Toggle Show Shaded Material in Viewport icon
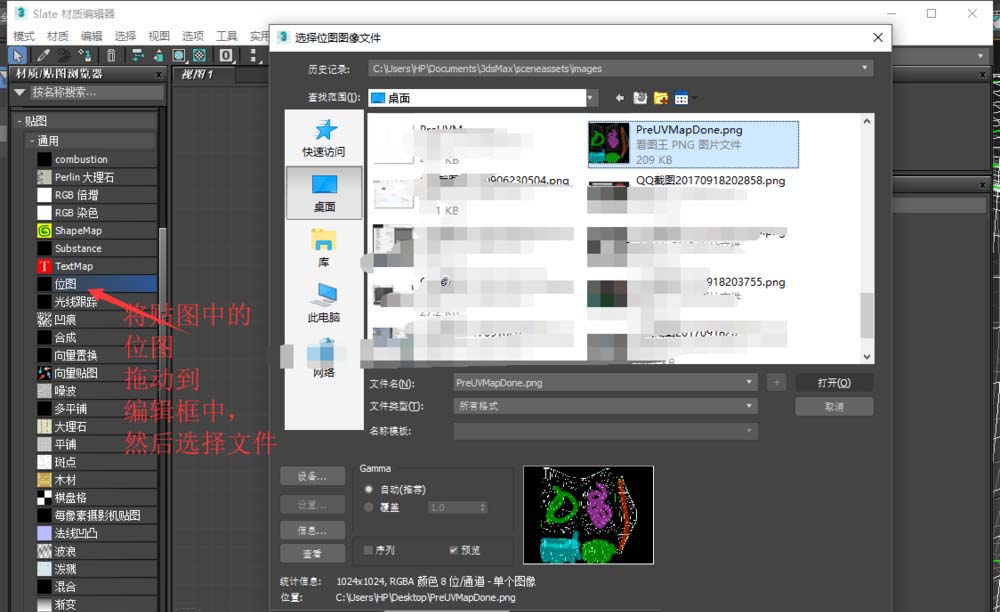This screenshot has height=612, width=1000. tap(179, 55)
